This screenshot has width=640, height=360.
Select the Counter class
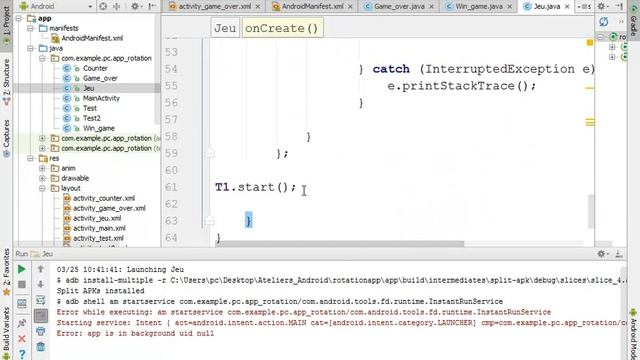(85, 68)
